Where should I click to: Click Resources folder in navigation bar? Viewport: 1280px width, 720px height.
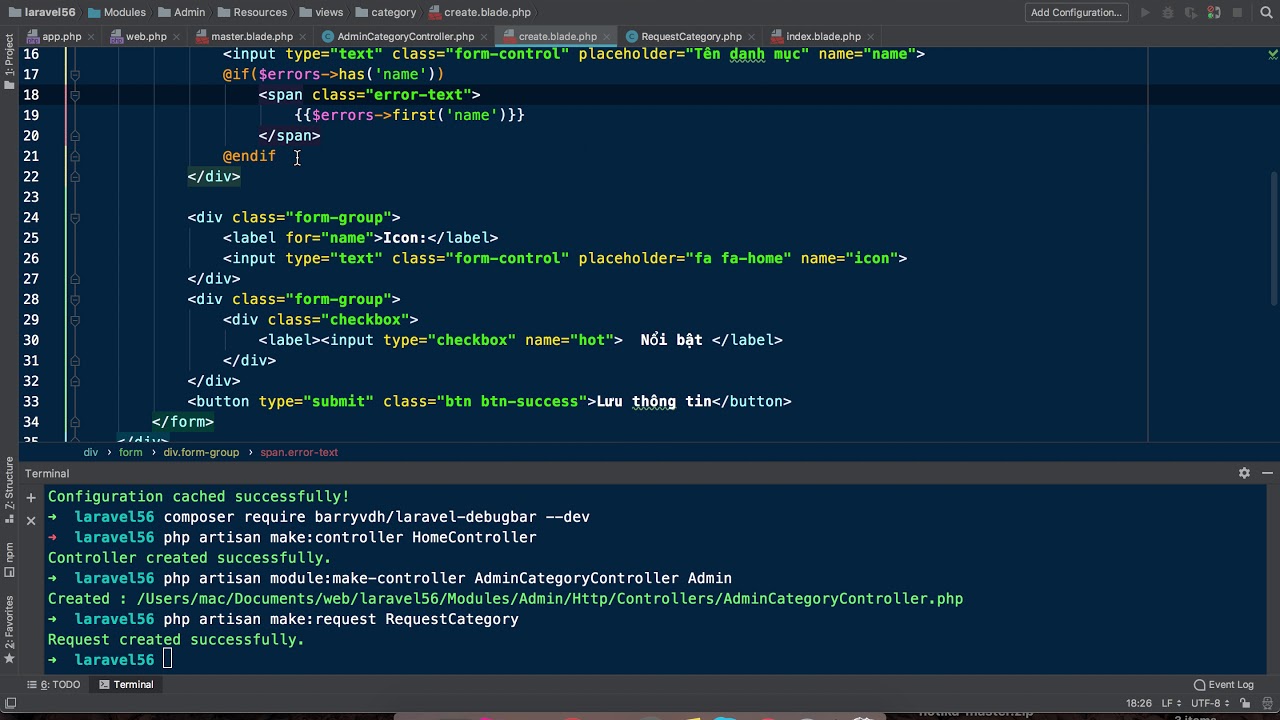pos(252,12)
